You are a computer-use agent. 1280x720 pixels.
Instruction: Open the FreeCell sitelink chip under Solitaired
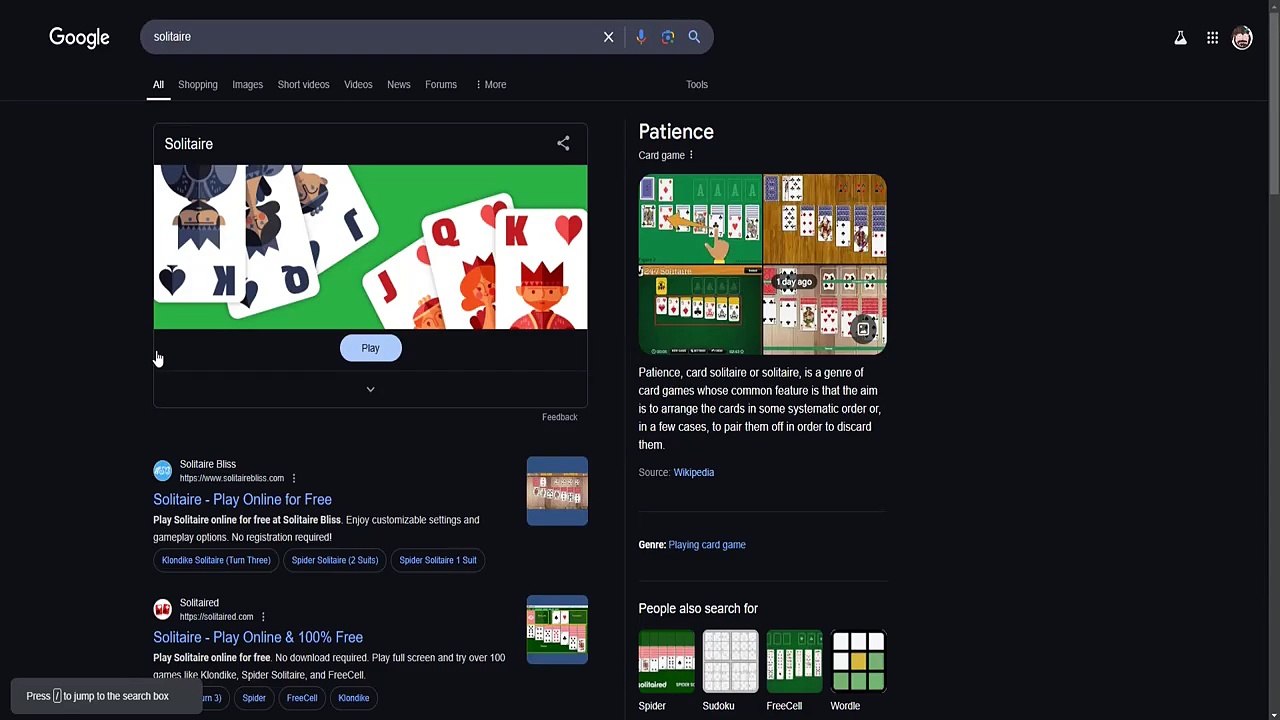click(x=302, y=698)
